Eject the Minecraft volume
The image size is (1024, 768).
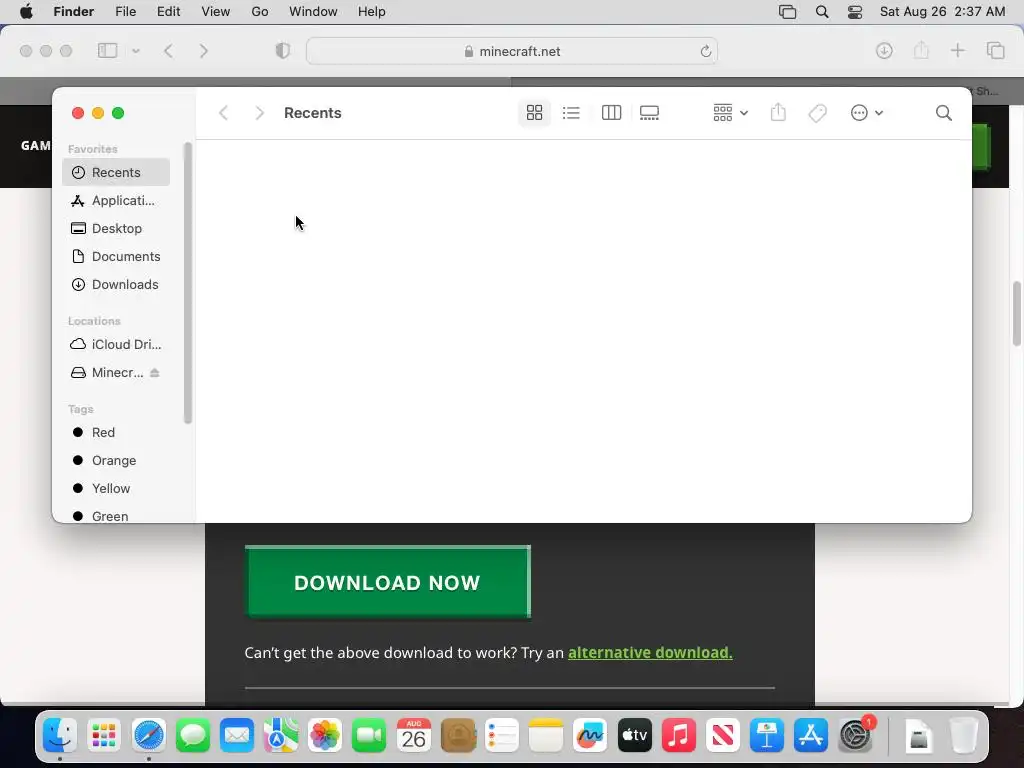(x=155, y=372)
